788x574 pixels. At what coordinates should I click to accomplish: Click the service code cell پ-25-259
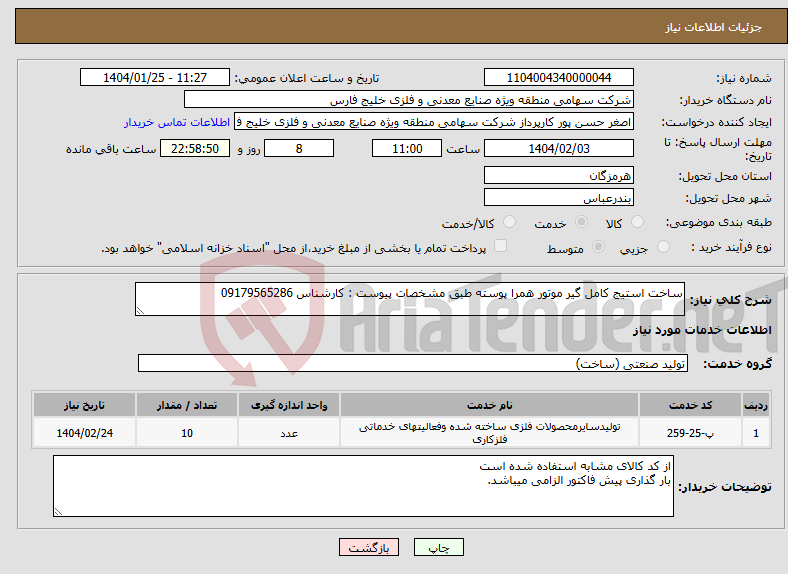tap(691, 433)
